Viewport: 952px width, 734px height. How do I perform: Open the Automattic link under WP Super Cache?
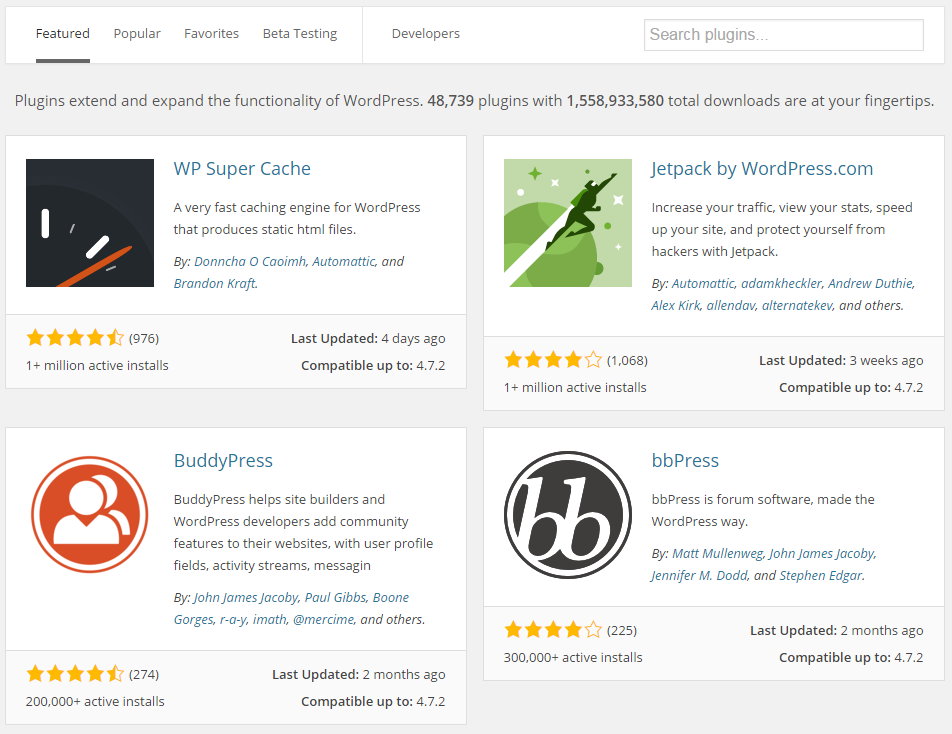point(344,261)
